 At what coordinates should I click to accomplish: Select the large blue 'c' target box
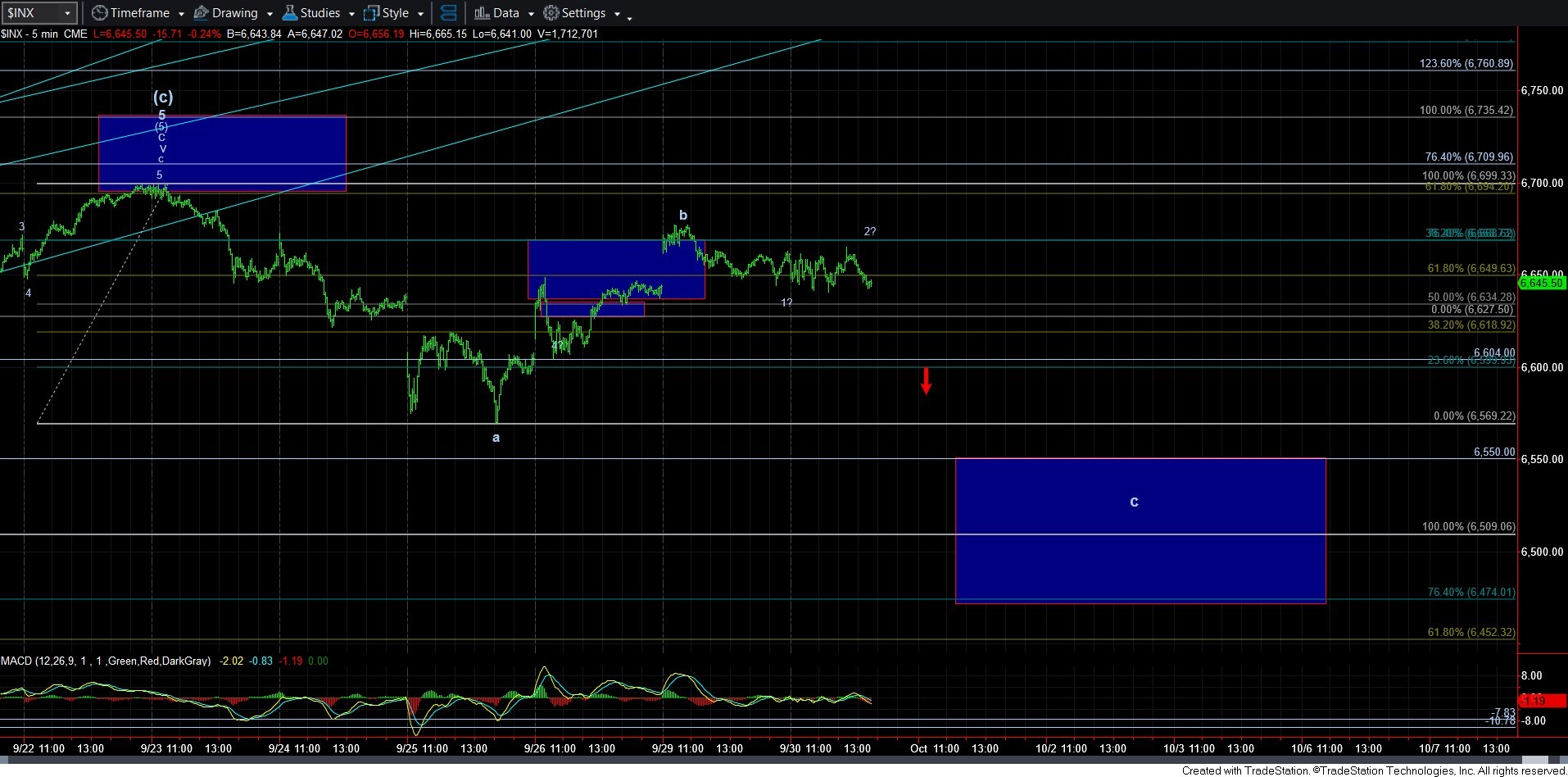coord(1140,530)
